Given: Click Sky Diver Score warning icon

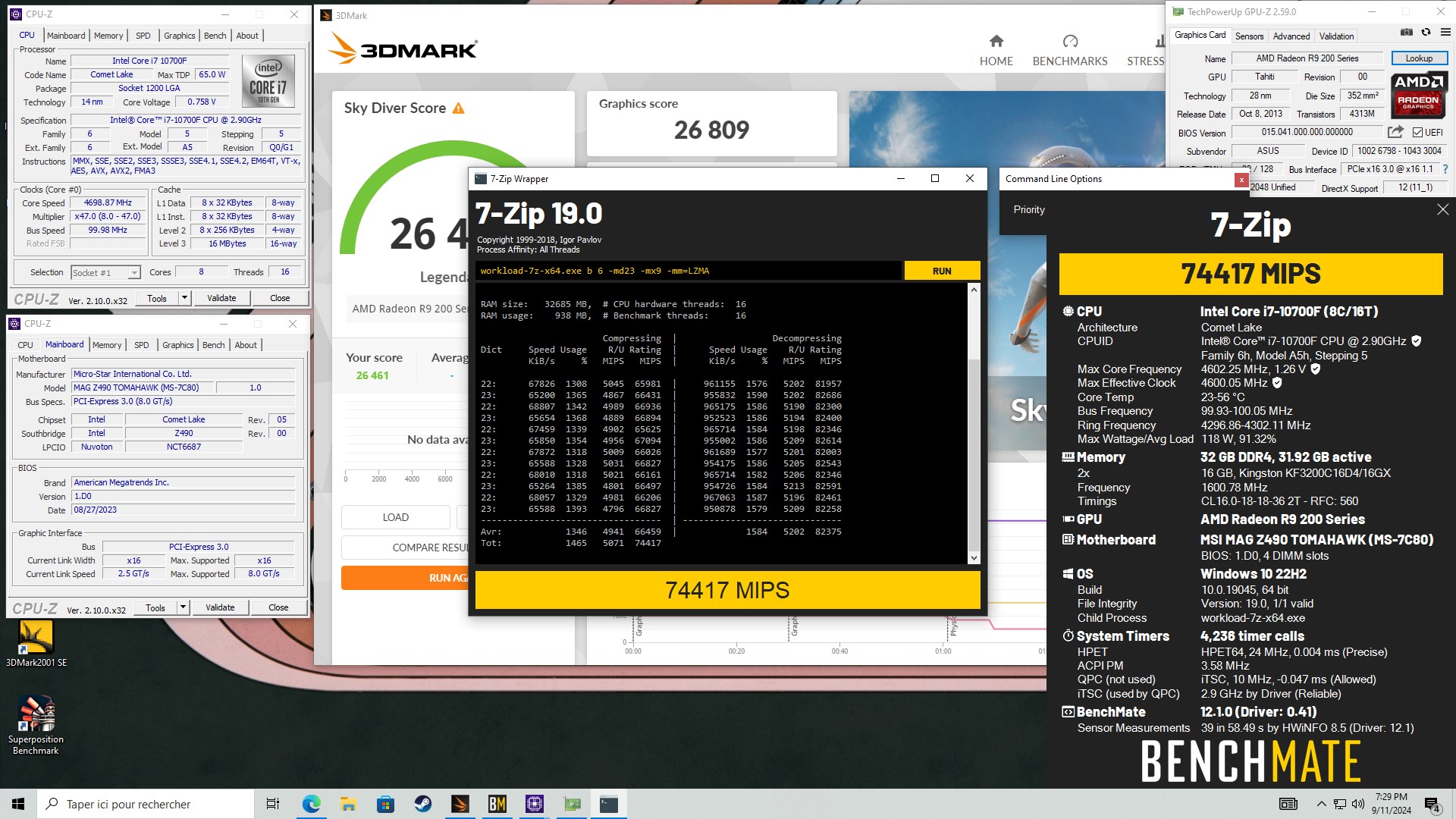Looking at the screenshot, I should (458, 108).
